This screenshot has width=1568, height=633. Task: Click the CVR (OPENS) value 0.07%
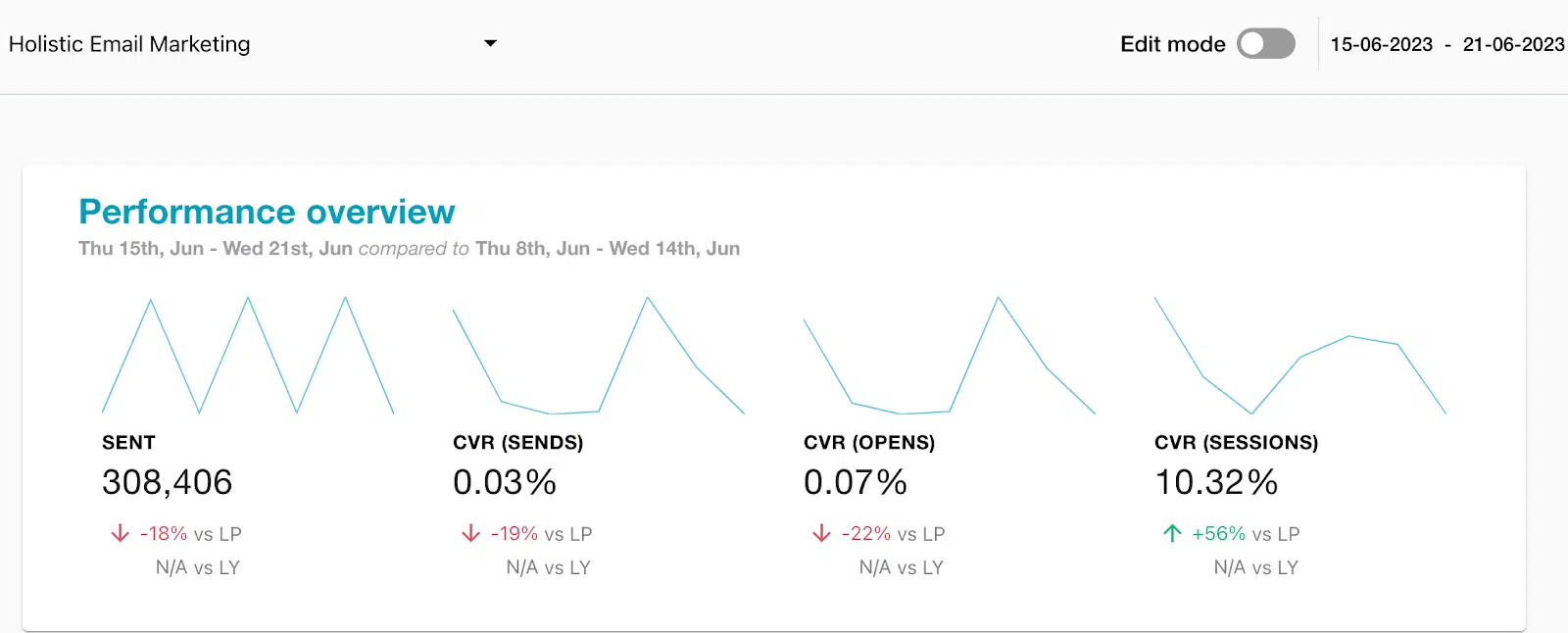855,482
